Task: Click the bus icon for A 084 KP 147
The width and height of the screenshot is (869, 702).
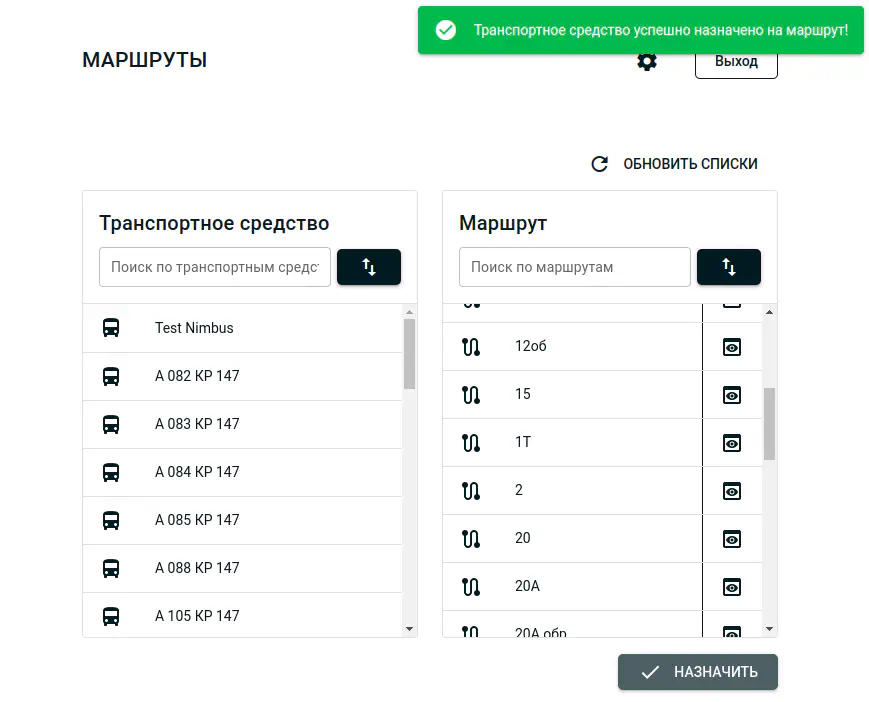Action: pos(111,472)
